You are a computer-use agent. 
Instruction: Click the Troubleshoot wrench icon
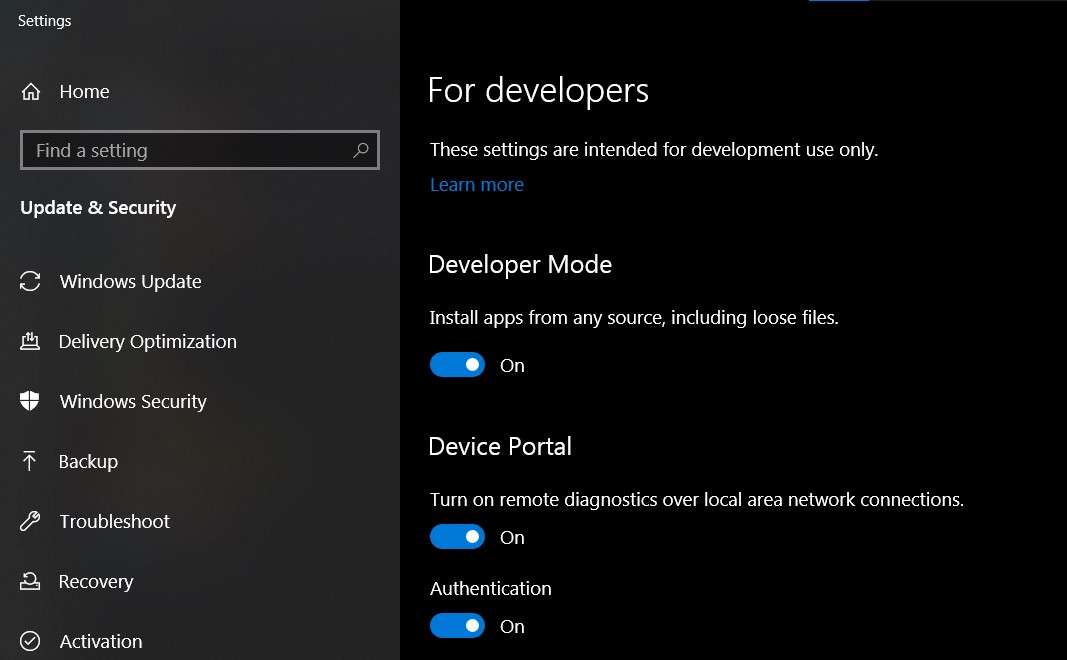point(30,521)
